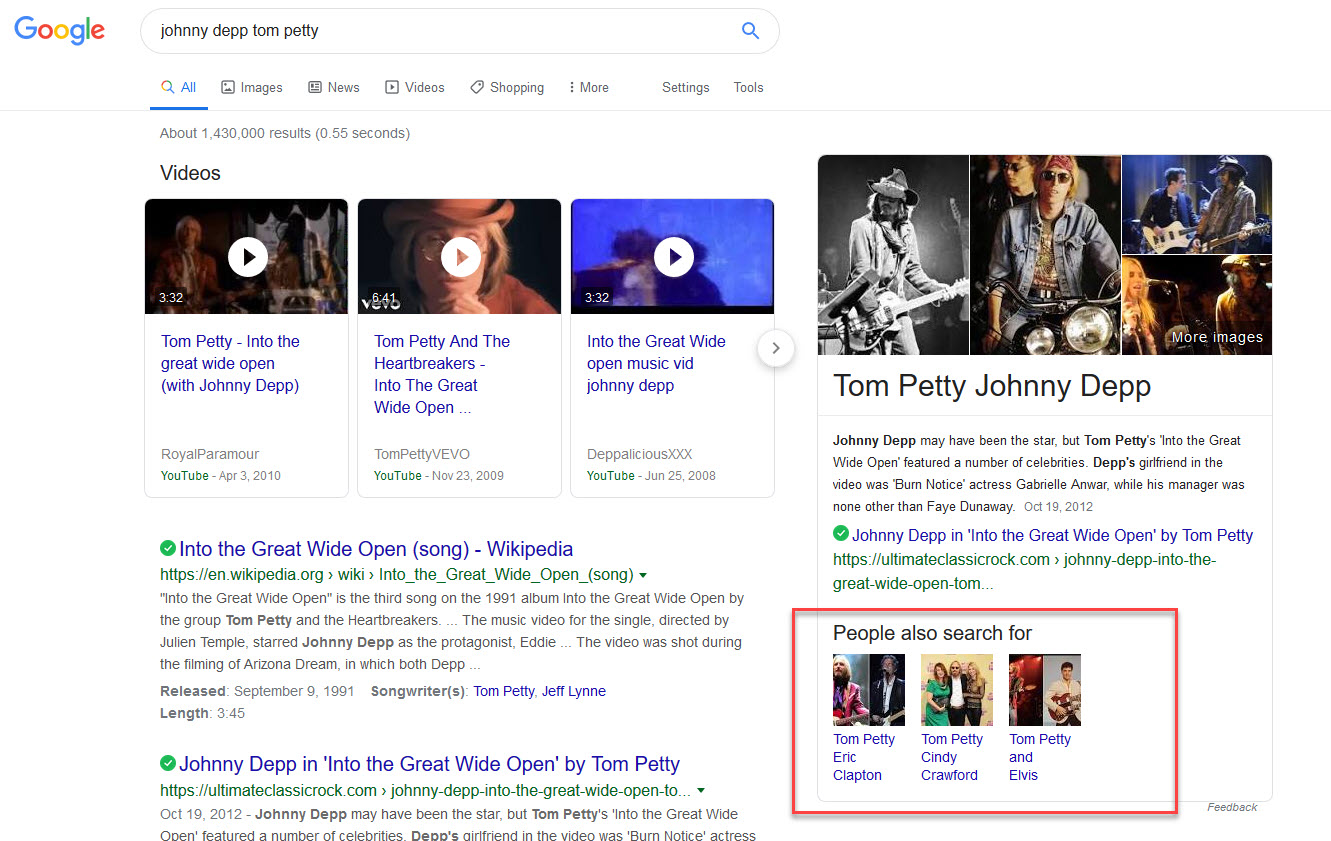The image size is (1331, 841).
Task: Select Tom Petty Eric Clapton thumbnail
Action: [x=868, y=690]
